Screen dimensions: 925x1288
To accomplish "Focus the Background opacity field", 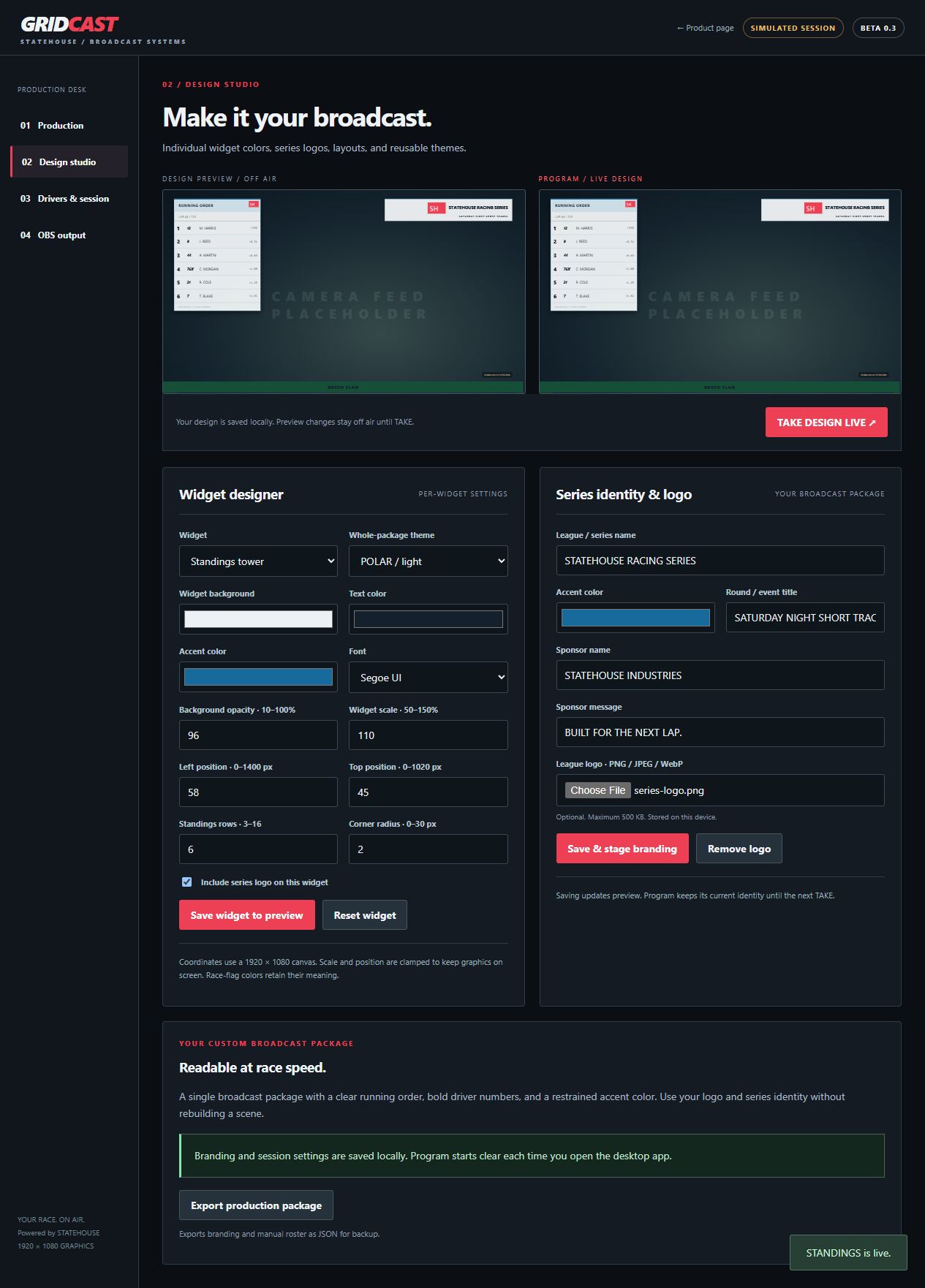I will pos(258,735).
